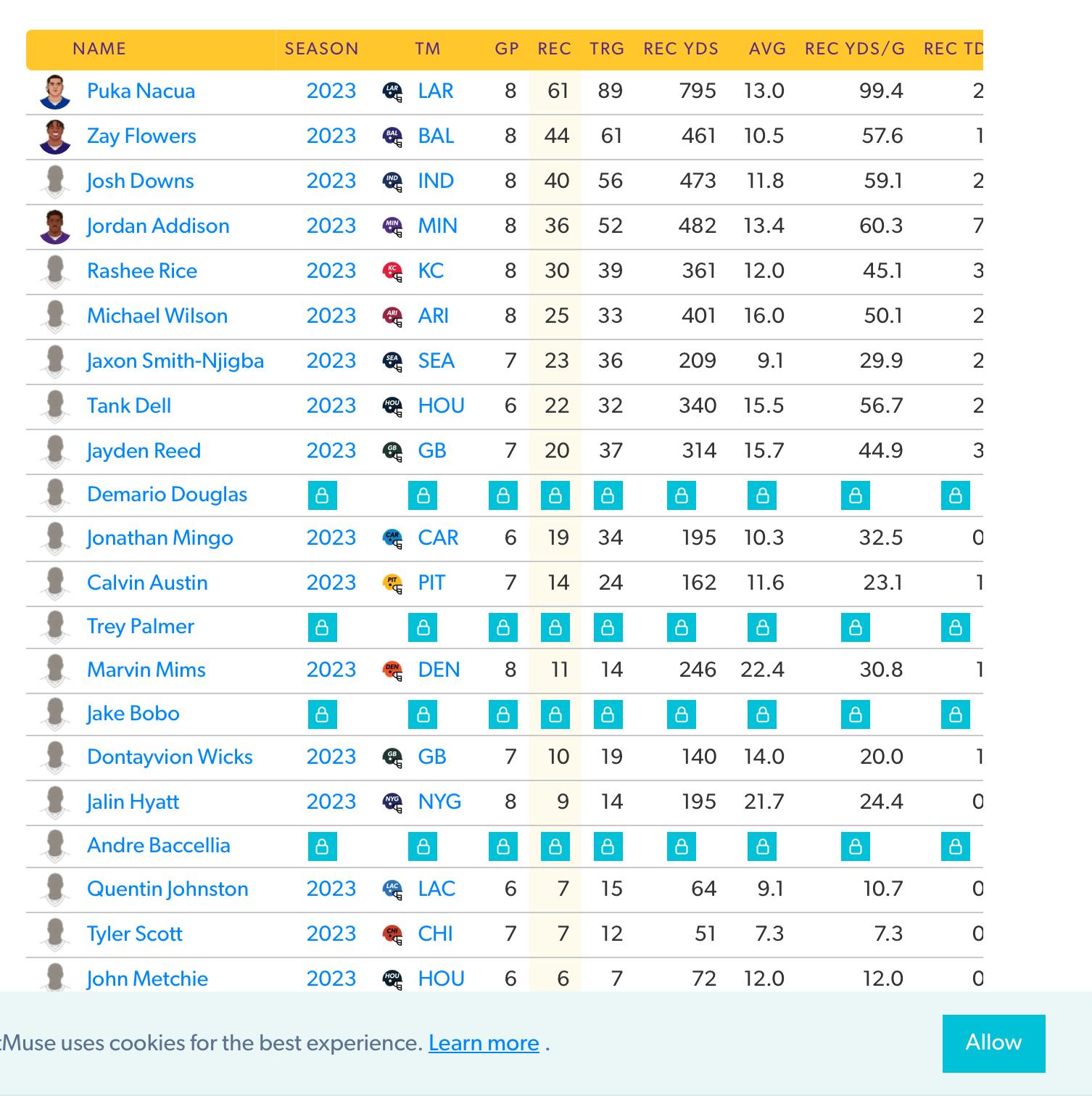
Task: Click the Chiefs helmet icon beside KC
Action: [x=392, y=272]
